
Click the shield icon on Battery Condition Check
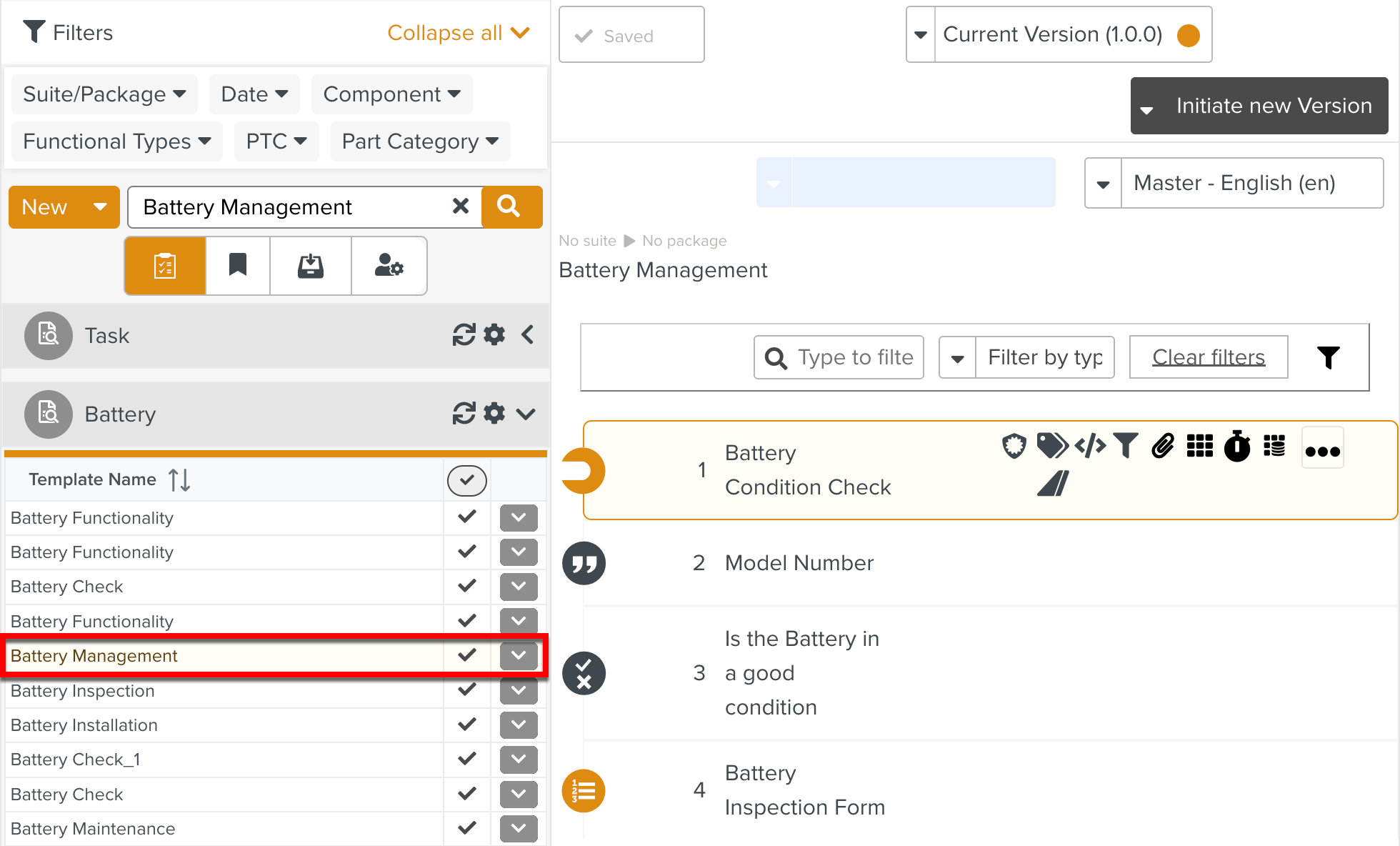pyautogui.click(x=1014, y=447)
